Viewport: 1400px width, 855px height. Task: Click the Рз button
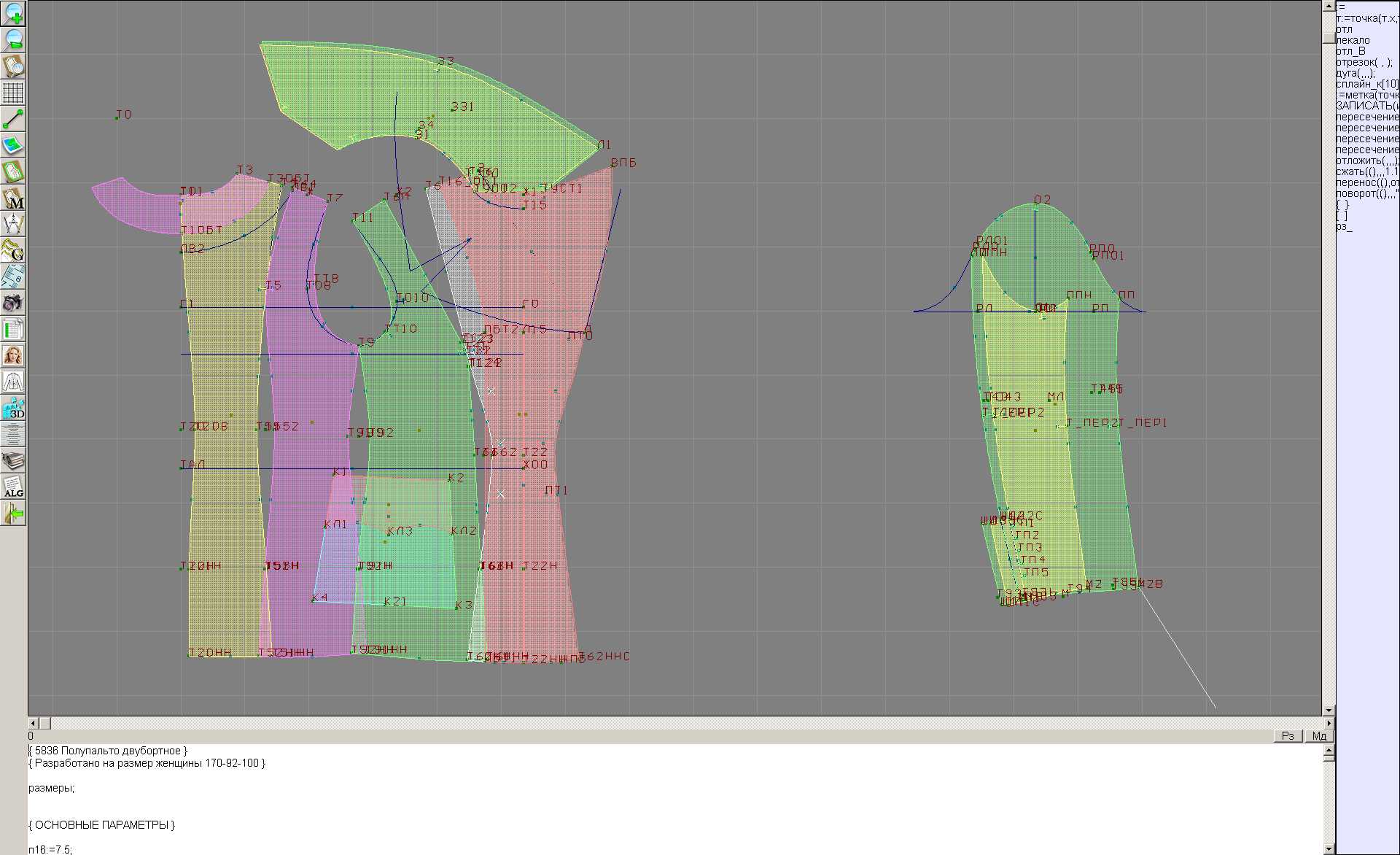coord(1288,736)
